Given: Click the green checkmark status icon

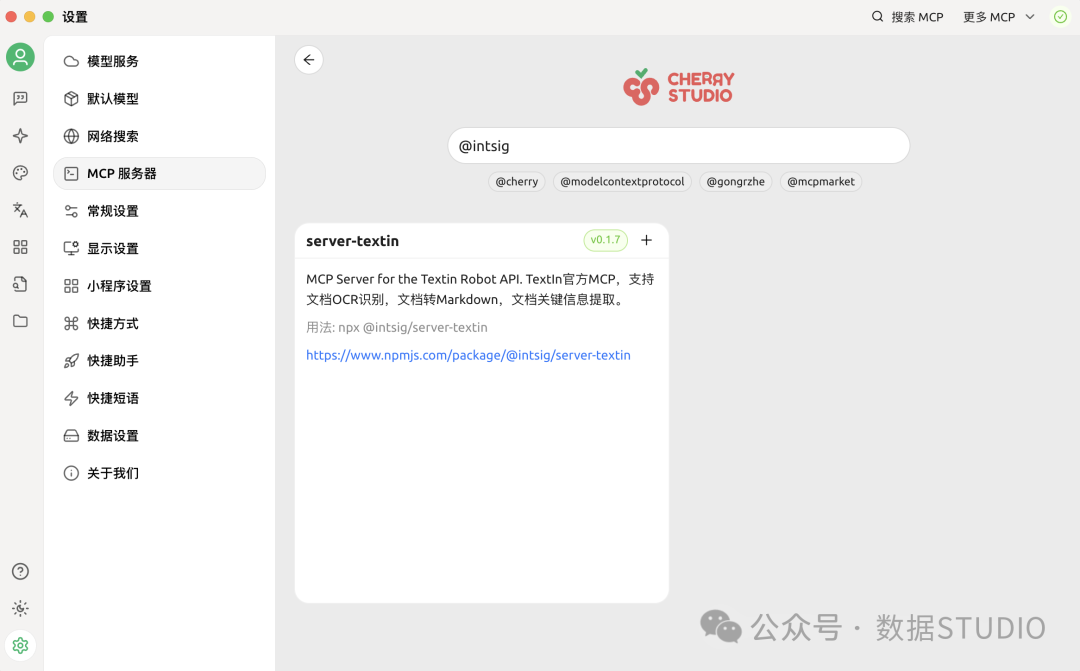Looking at the screenshot, I should tap(1060, 17).
